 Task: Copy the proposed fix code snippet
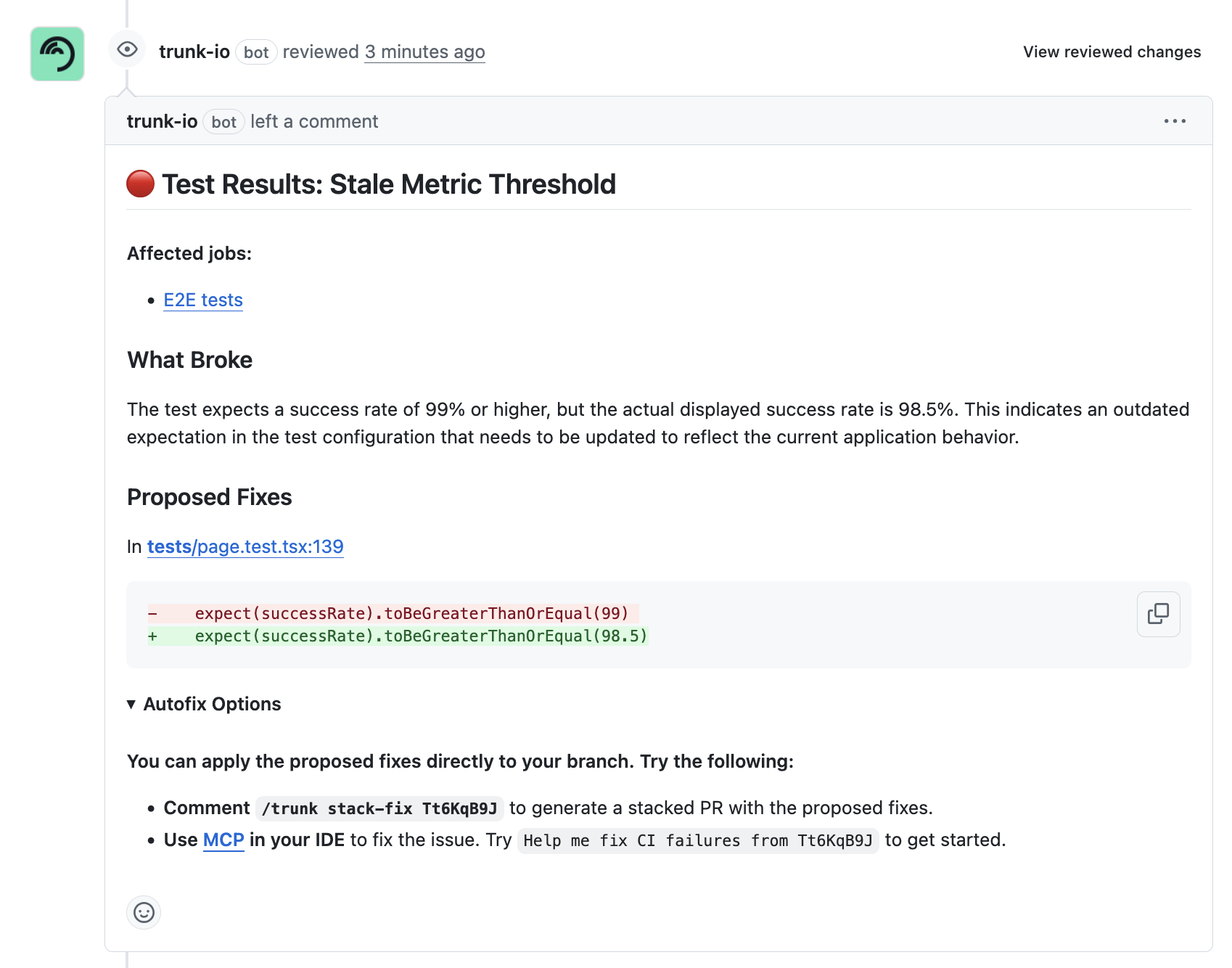coord(1158,614)
